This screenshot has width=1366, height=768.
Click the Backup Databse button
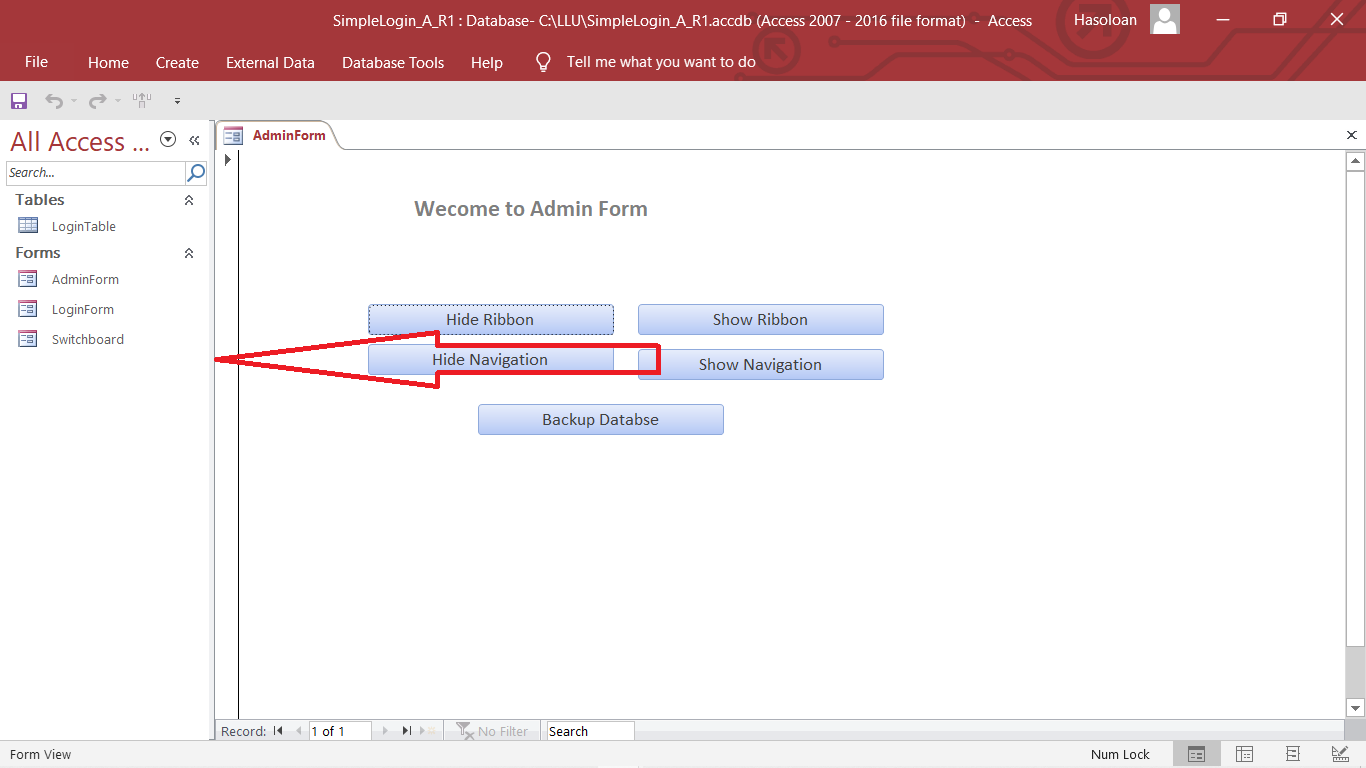point(600,419)
